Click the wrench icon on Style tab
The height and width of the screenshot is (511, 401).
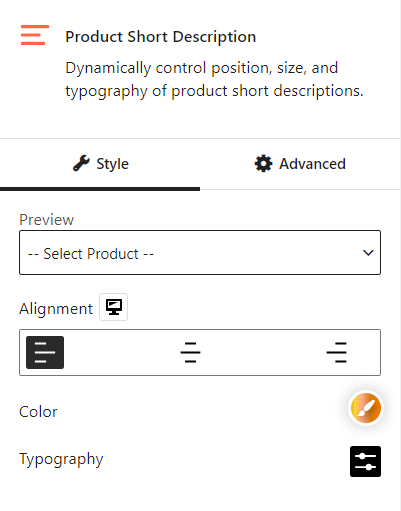(x=81, y=163)
